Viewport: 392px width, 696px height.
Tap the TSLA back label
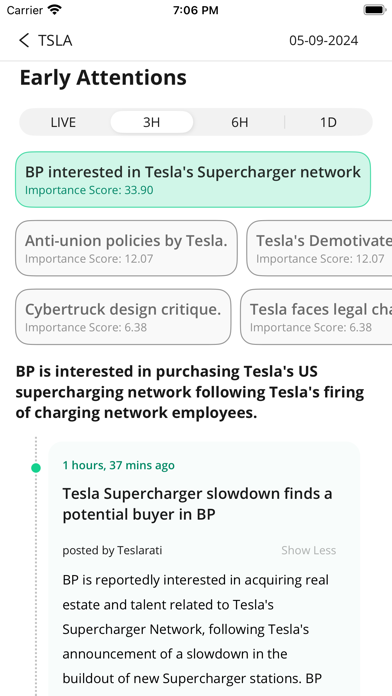(55, 40)
